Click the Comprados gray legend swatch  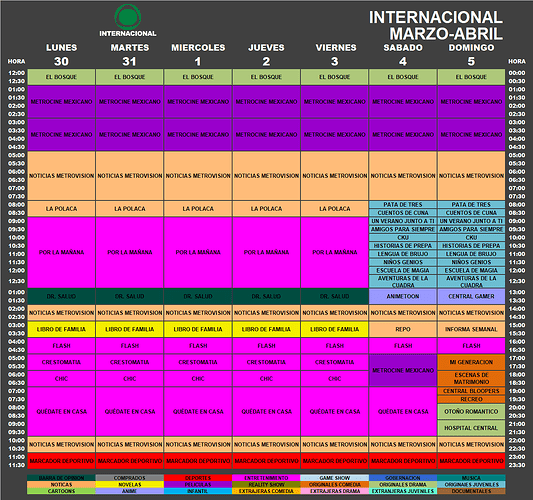coord(130,478)
